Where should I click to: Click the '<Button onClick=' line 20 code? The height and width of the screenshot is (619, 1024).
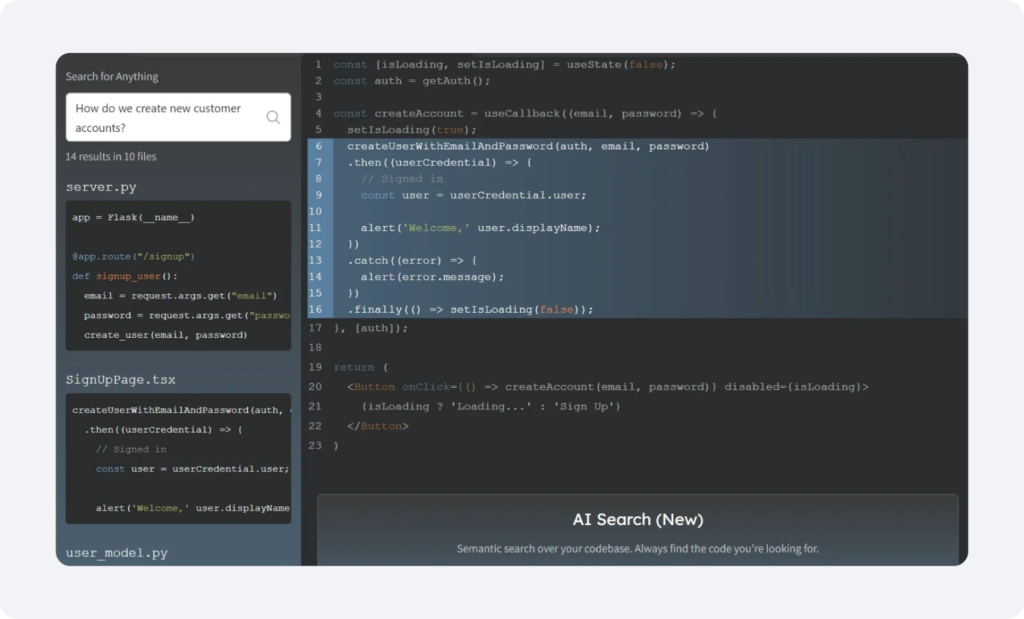click(x=607, y=387)
